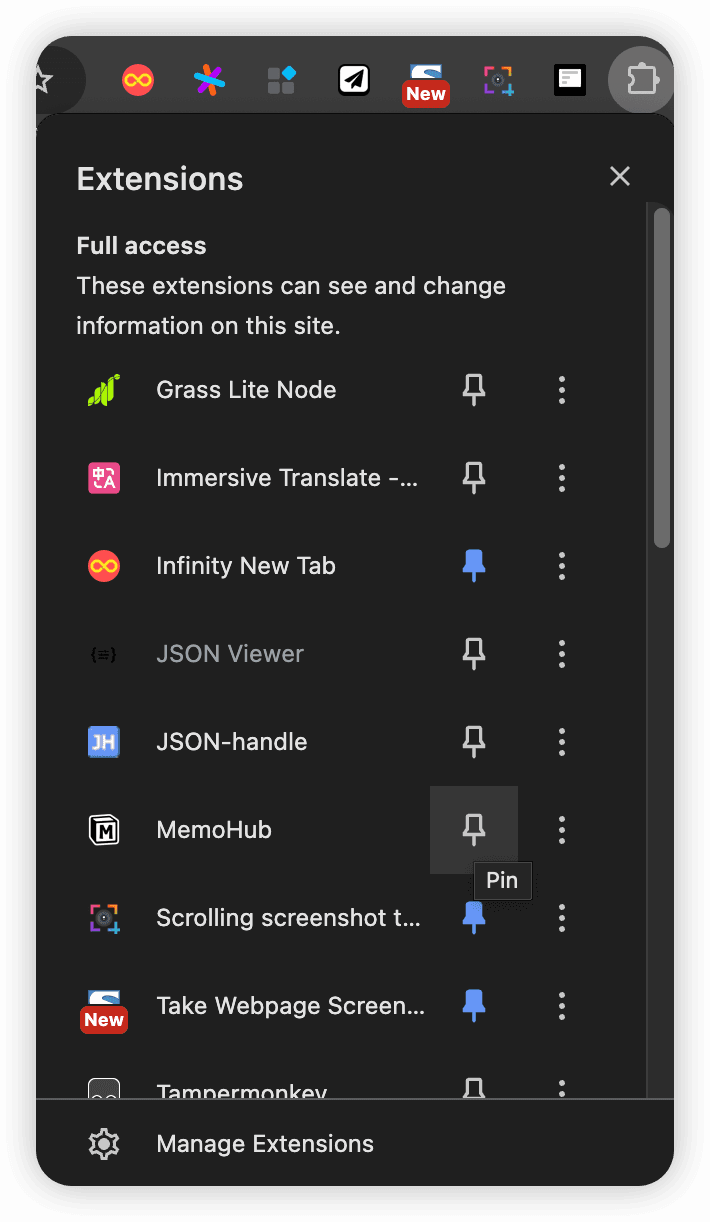
Task: Open Manage Extensions
Action: (265, 1144)
